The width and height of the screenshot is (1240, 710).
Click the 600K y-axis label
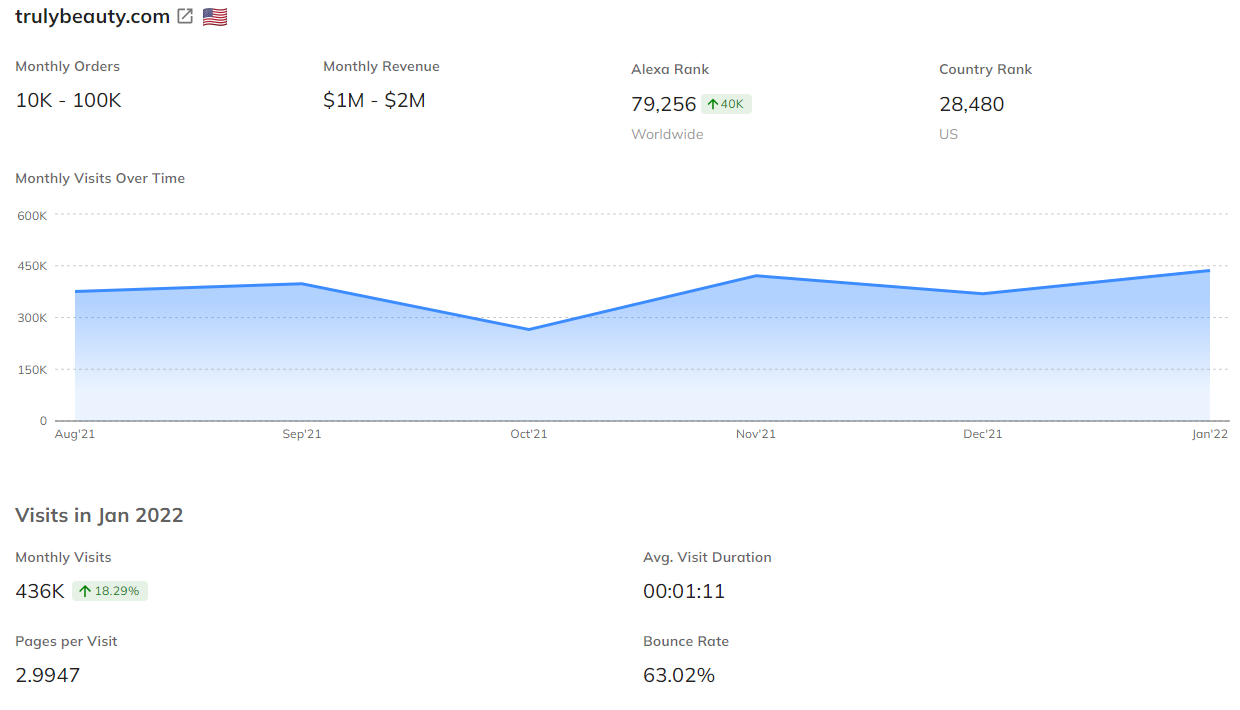click(x=31, y=215)
